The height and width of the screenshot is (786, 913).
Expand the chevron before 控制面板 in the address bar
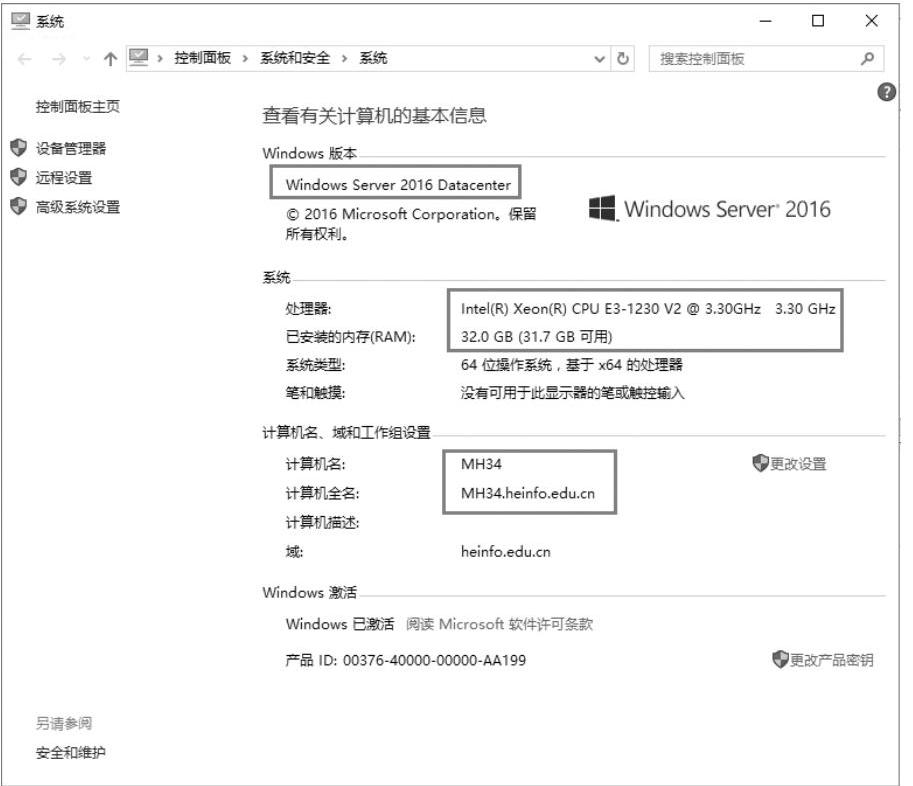tap(160, 58)
